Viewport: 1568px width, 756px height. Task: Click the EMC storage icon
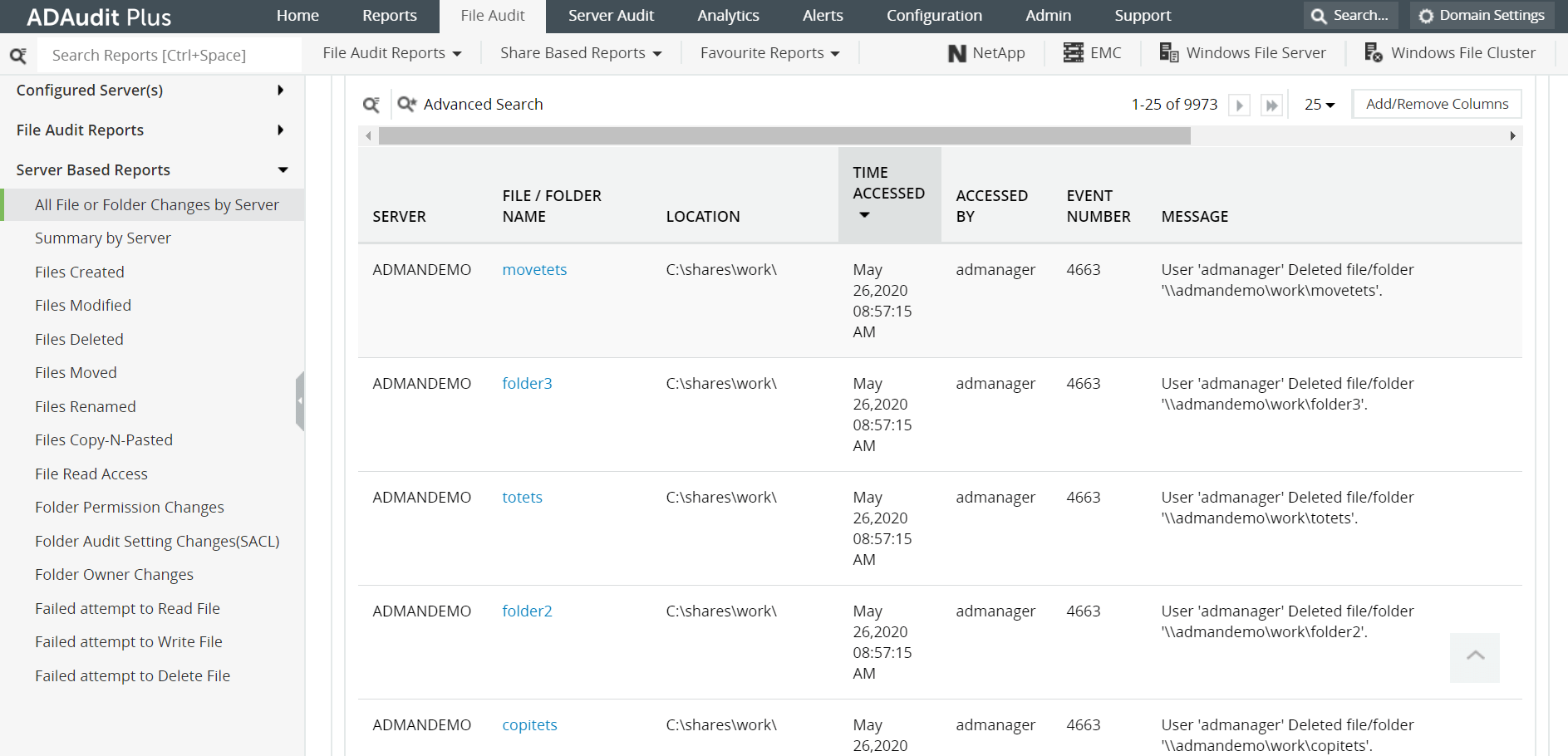tap(1074, 53)
